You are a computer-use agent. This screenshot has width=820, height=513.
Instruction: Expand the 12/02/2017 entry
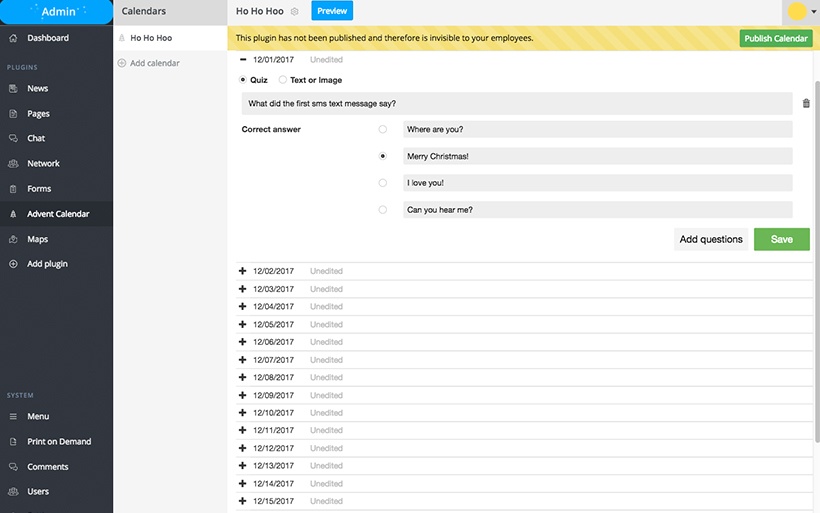(242, 271)
